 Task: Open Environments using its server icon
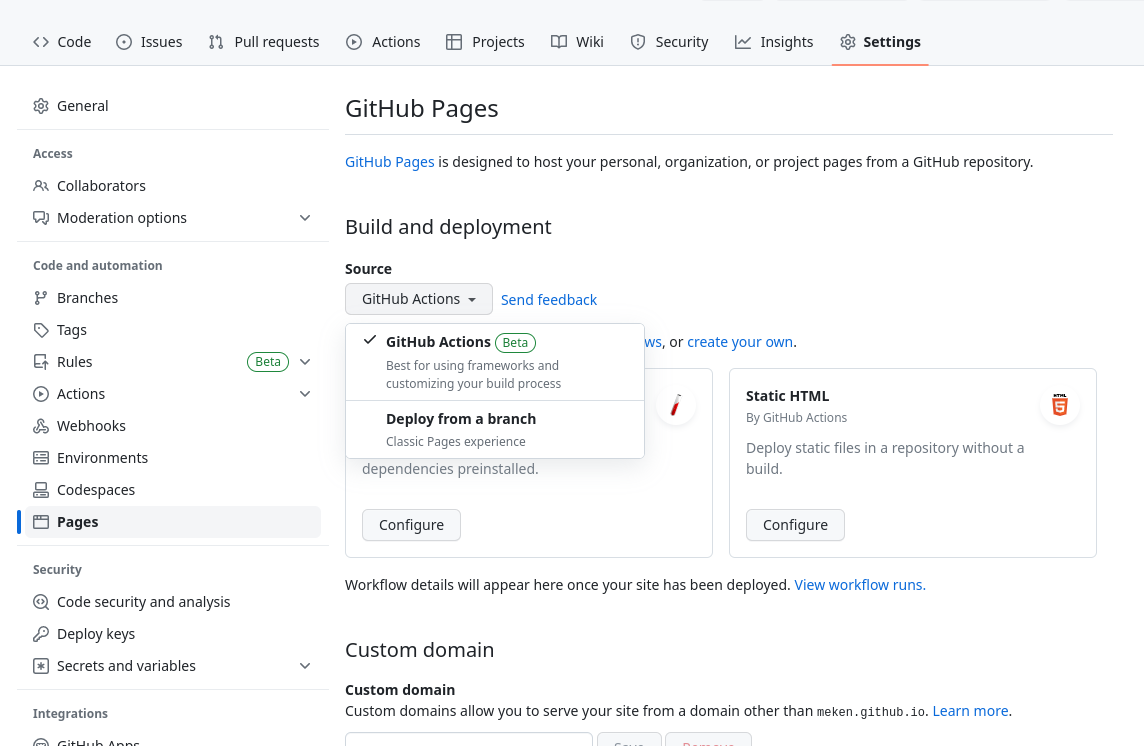click(43, 457)
